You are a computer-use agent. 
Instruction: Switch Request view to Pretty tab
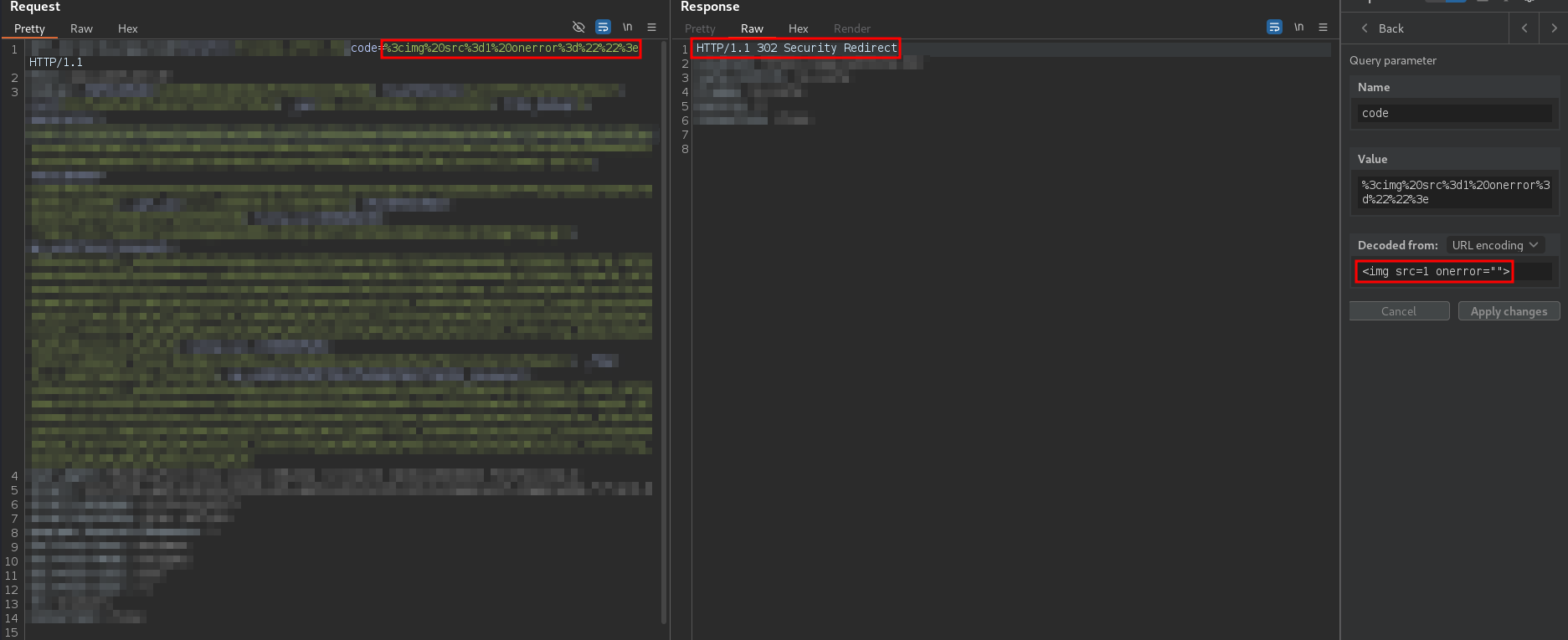tap(29, 28)
